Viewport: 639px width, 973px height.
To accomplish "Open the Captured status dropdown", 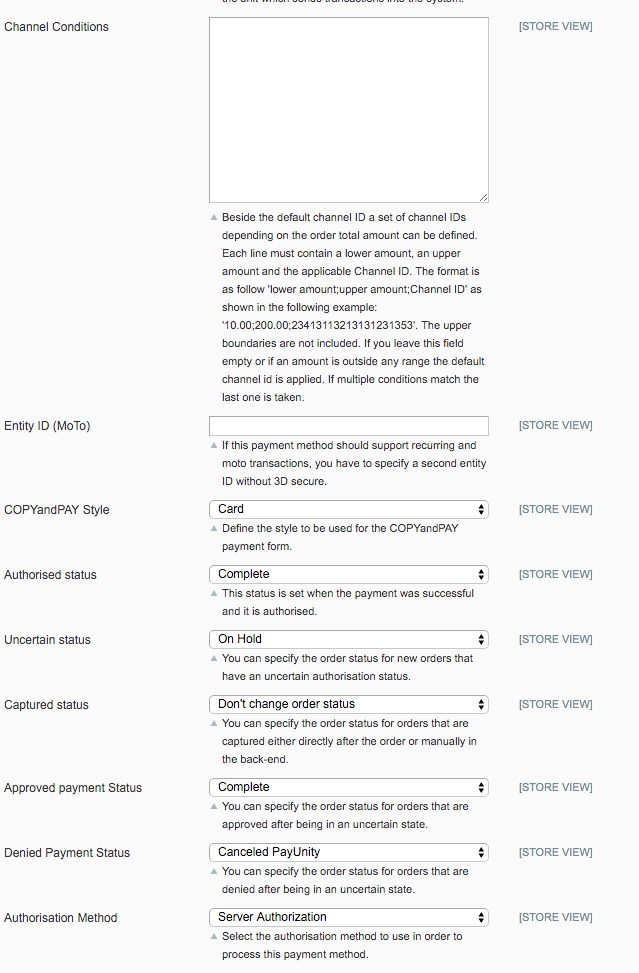I will 348,704.
